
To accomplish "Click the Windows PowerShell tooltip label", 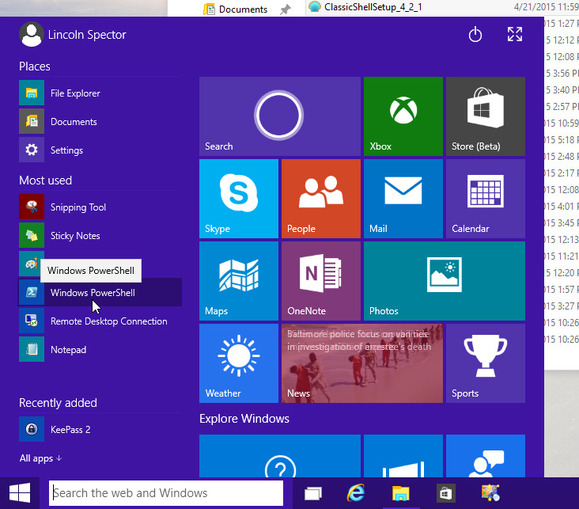I will pos(91,271).
